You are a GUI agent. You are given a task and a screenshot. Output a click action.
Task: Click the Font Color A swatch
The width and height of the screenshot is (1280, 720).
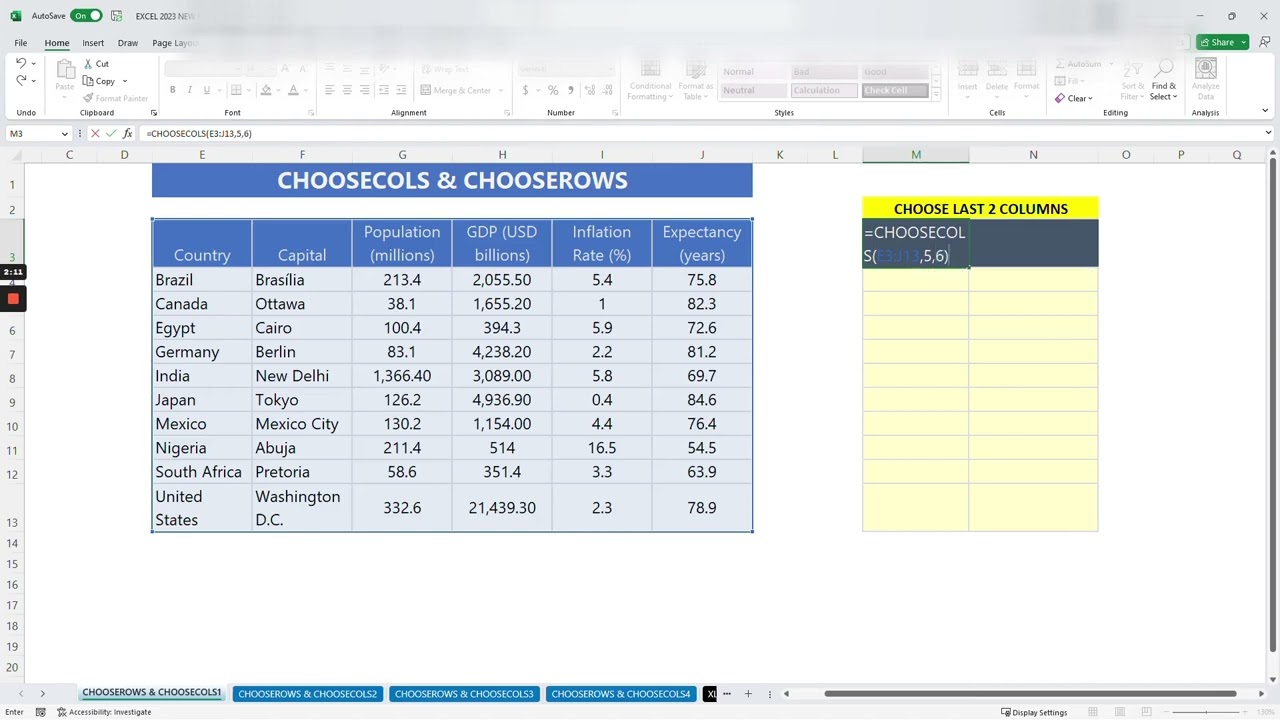293,90
